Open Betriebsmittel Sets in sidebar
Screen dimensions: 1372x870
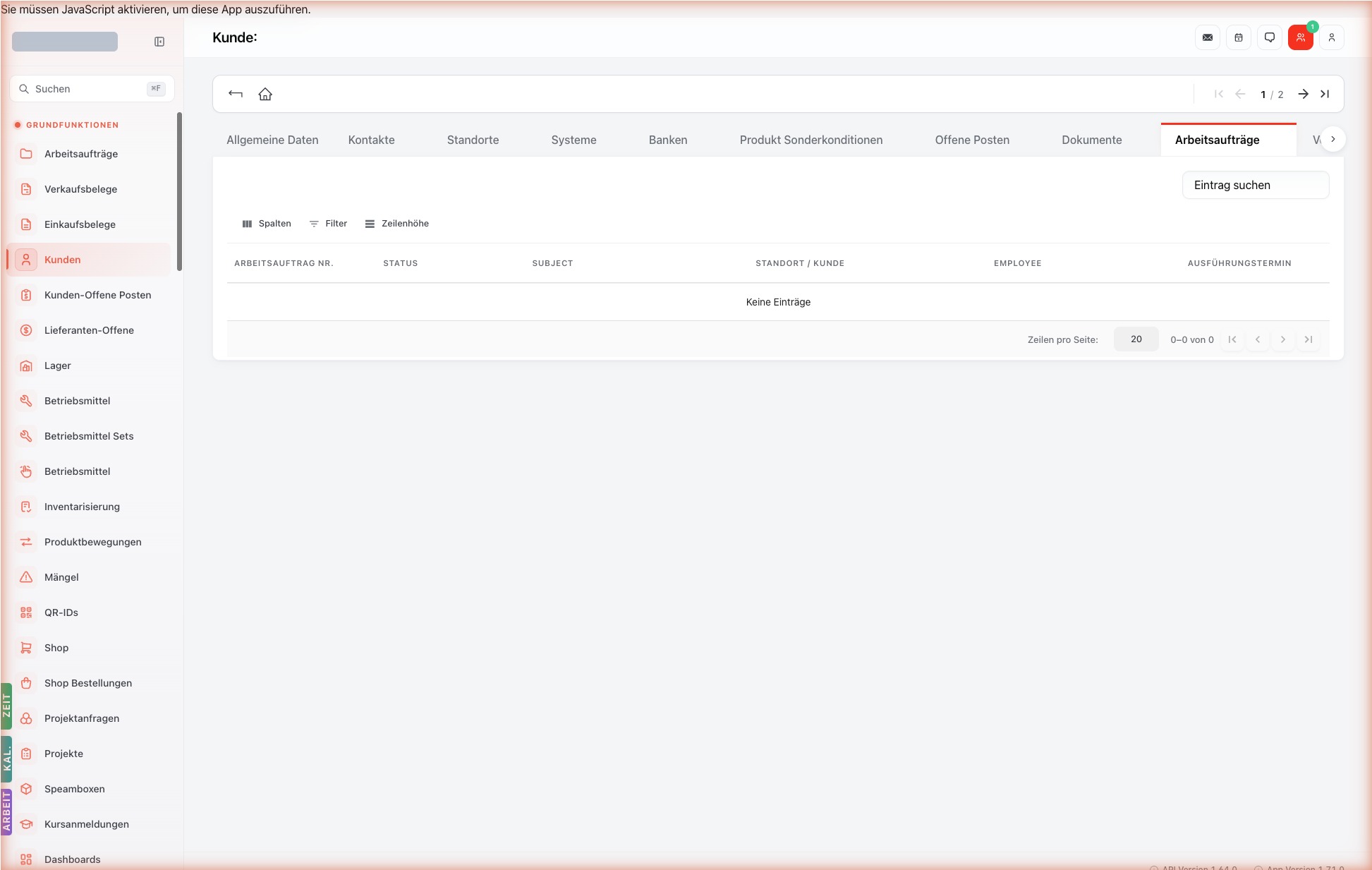[89, 436]
